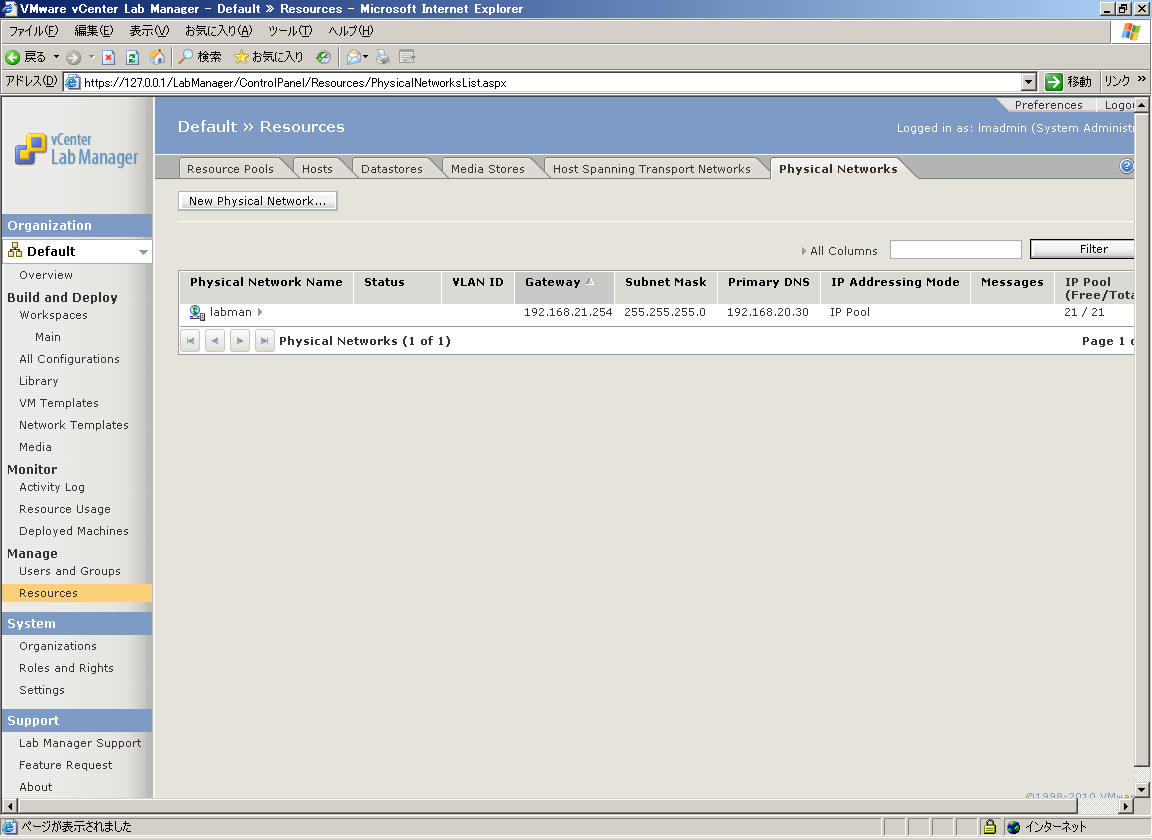Open Users and Groups under Manage
This screenshot has height=840, width=1152.
(x=70, y=571)
